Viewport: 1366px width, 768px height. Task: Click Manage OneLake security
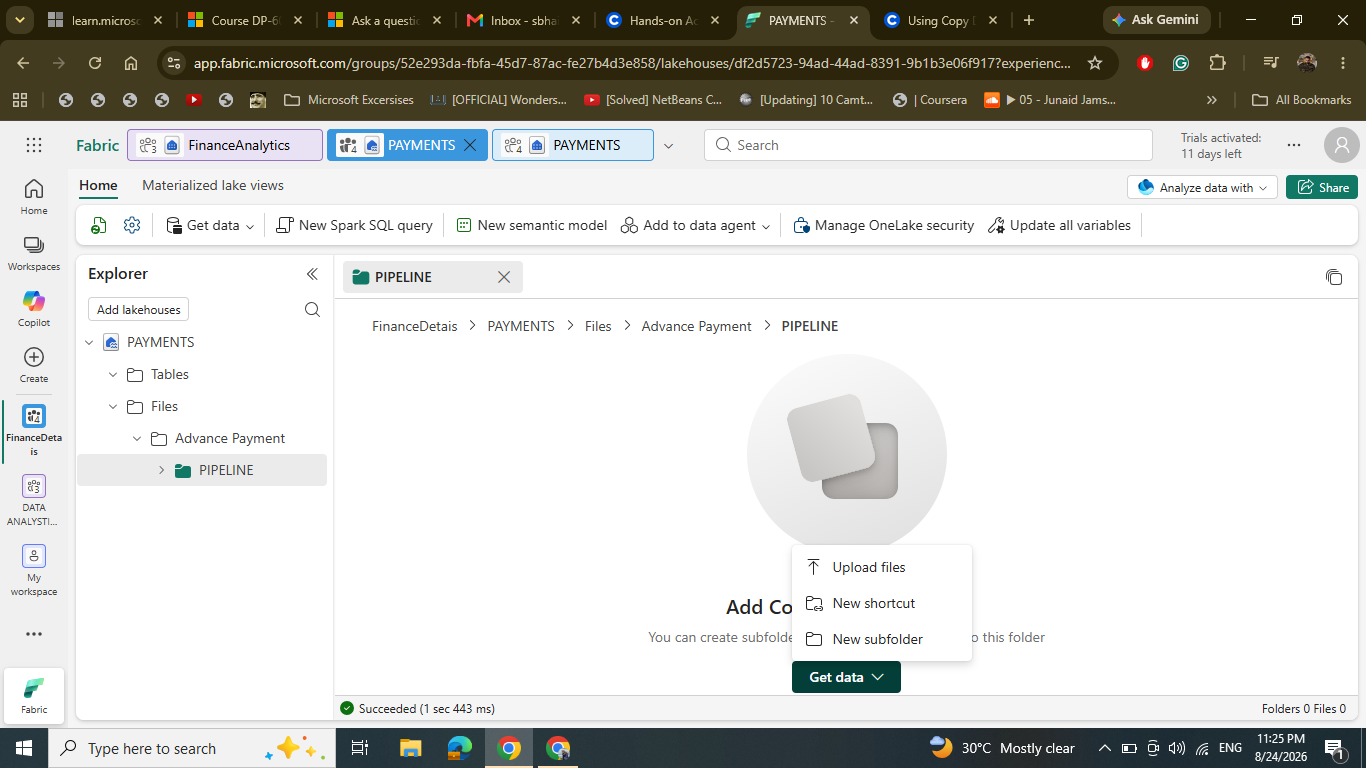point(883,225)
